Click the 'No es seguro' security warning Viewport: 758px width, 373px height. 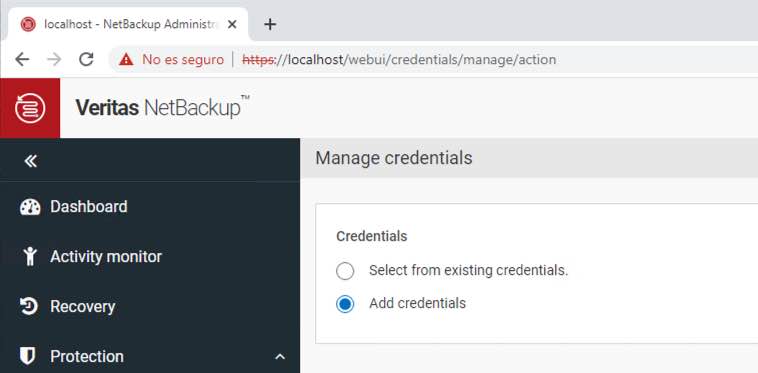[172, 59]
